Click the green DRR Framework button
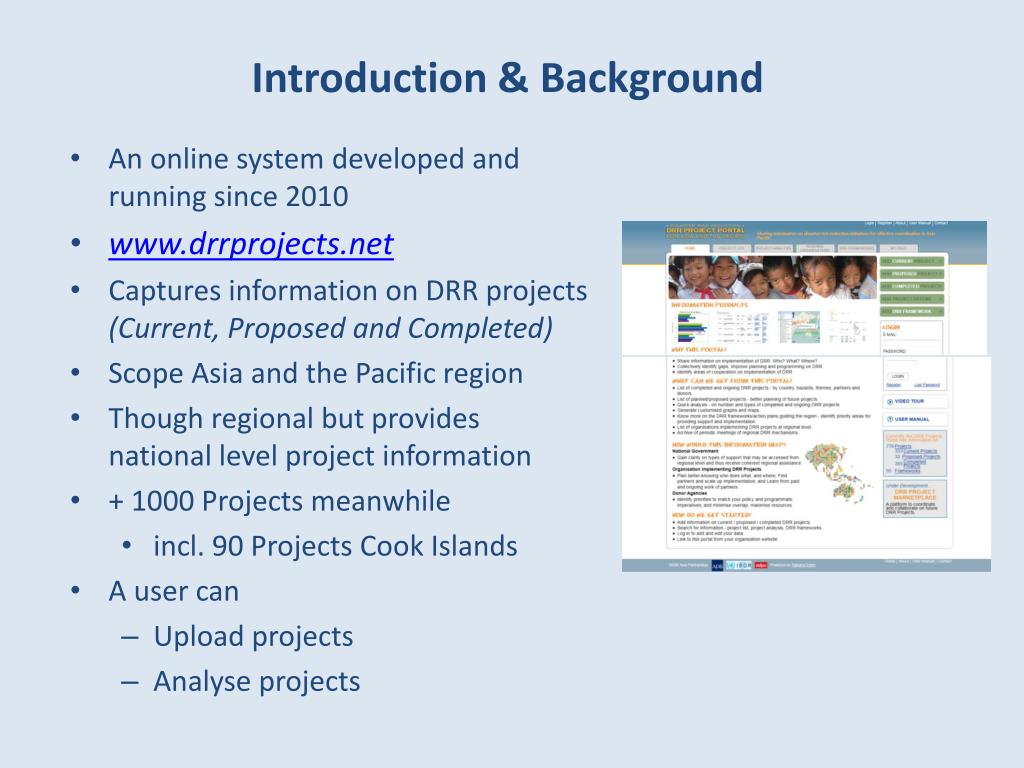Screen dimensions: 1024x768 coord(912,312)
